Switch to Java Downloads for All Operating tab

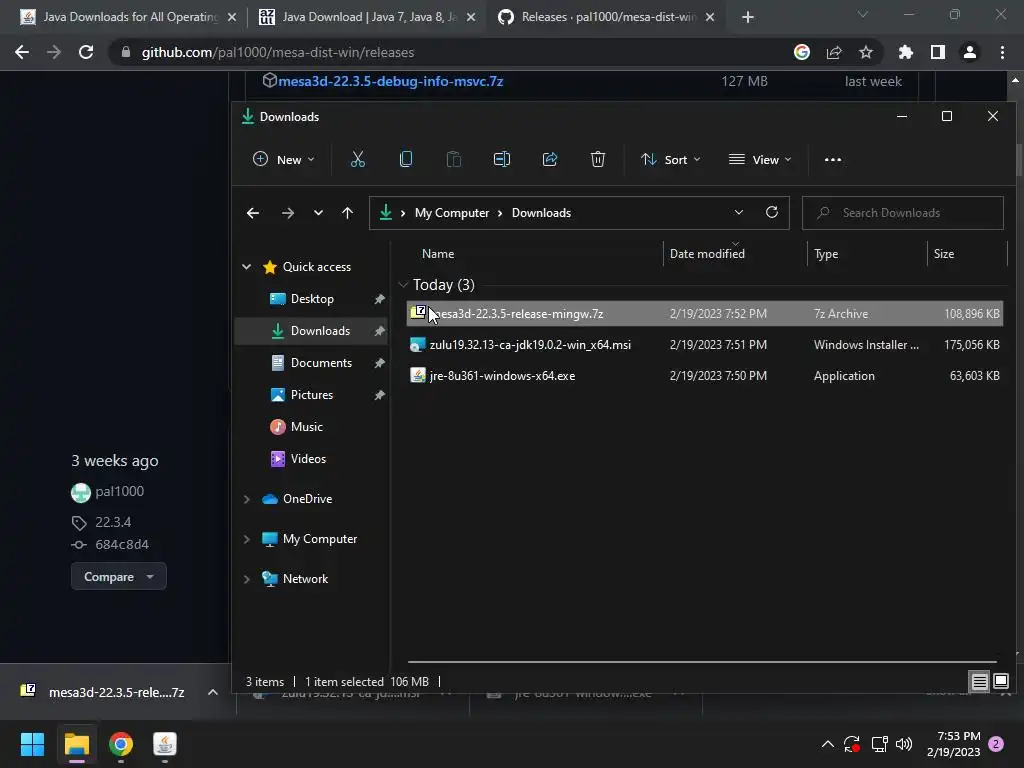[127, 17]
